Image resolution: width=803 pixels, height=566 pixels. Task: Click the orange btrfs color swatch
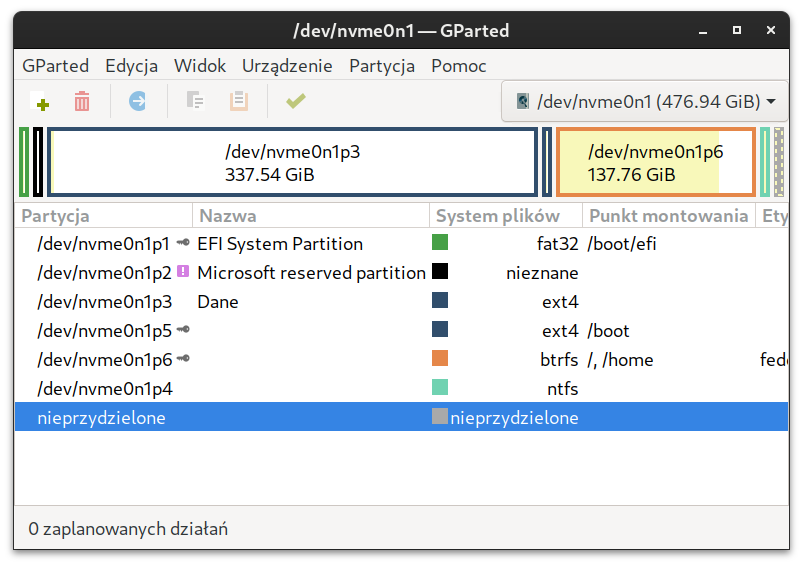point(439,359)
